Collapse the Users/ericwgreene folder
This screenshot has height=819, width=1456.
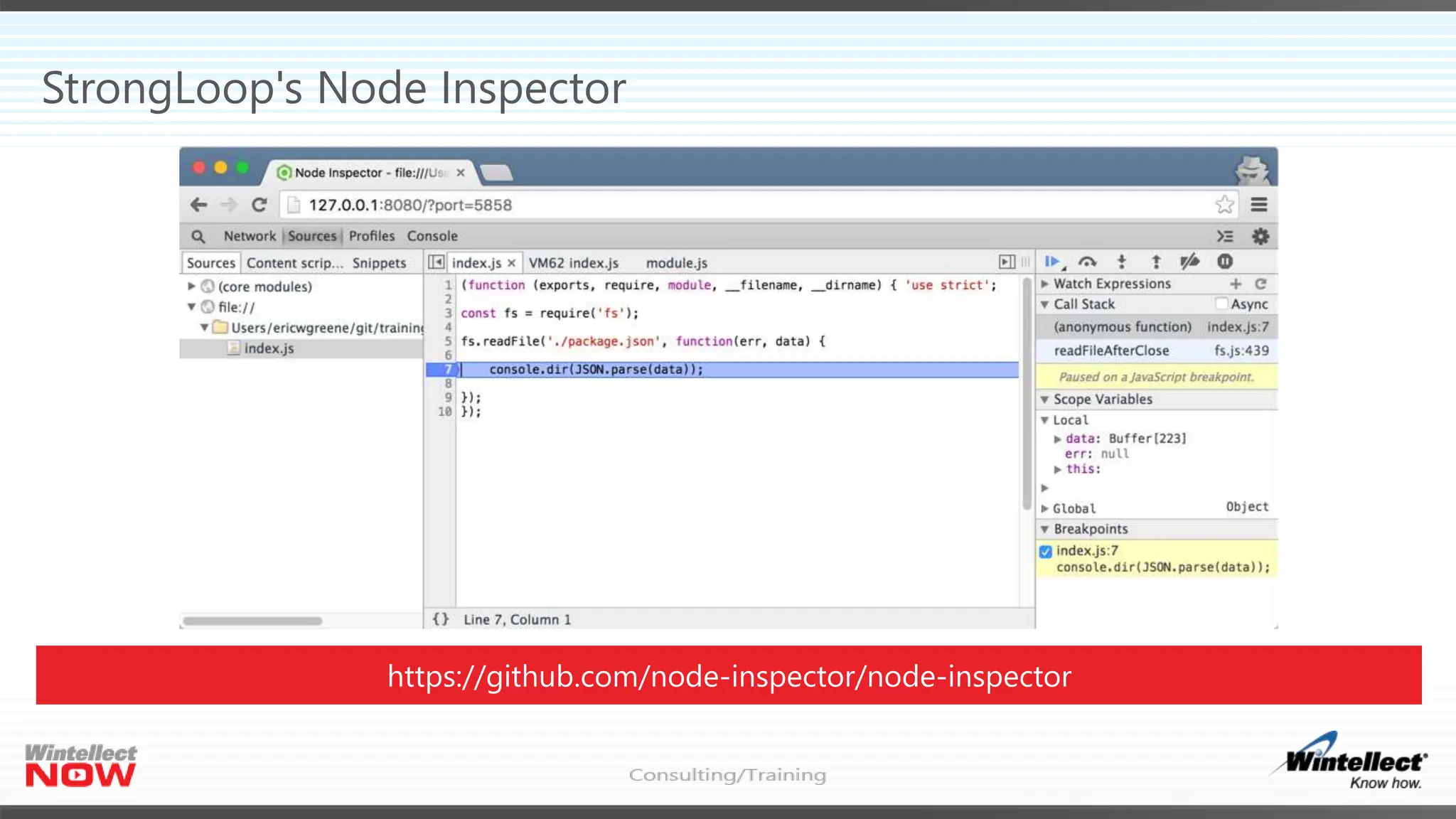(204, 327)
